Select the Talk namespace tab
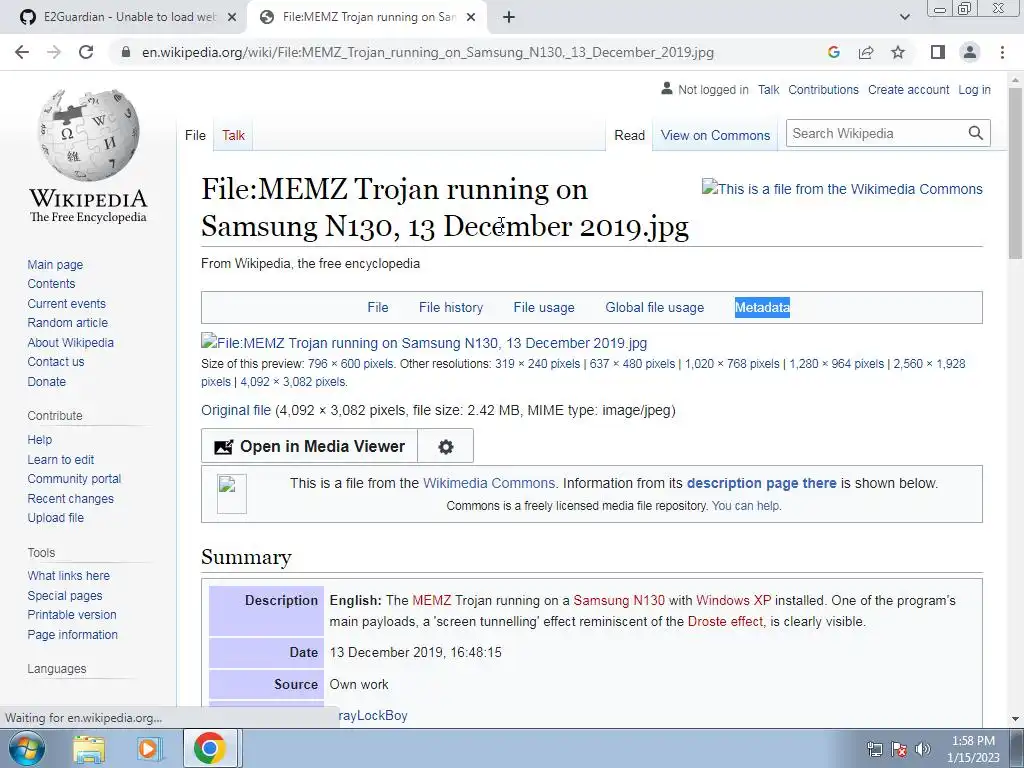 point(233,135)
